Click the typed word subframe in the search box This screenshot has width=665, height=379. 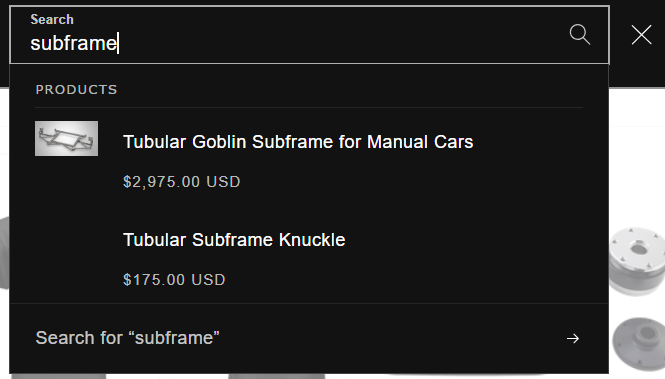click(x=74, y=43)
